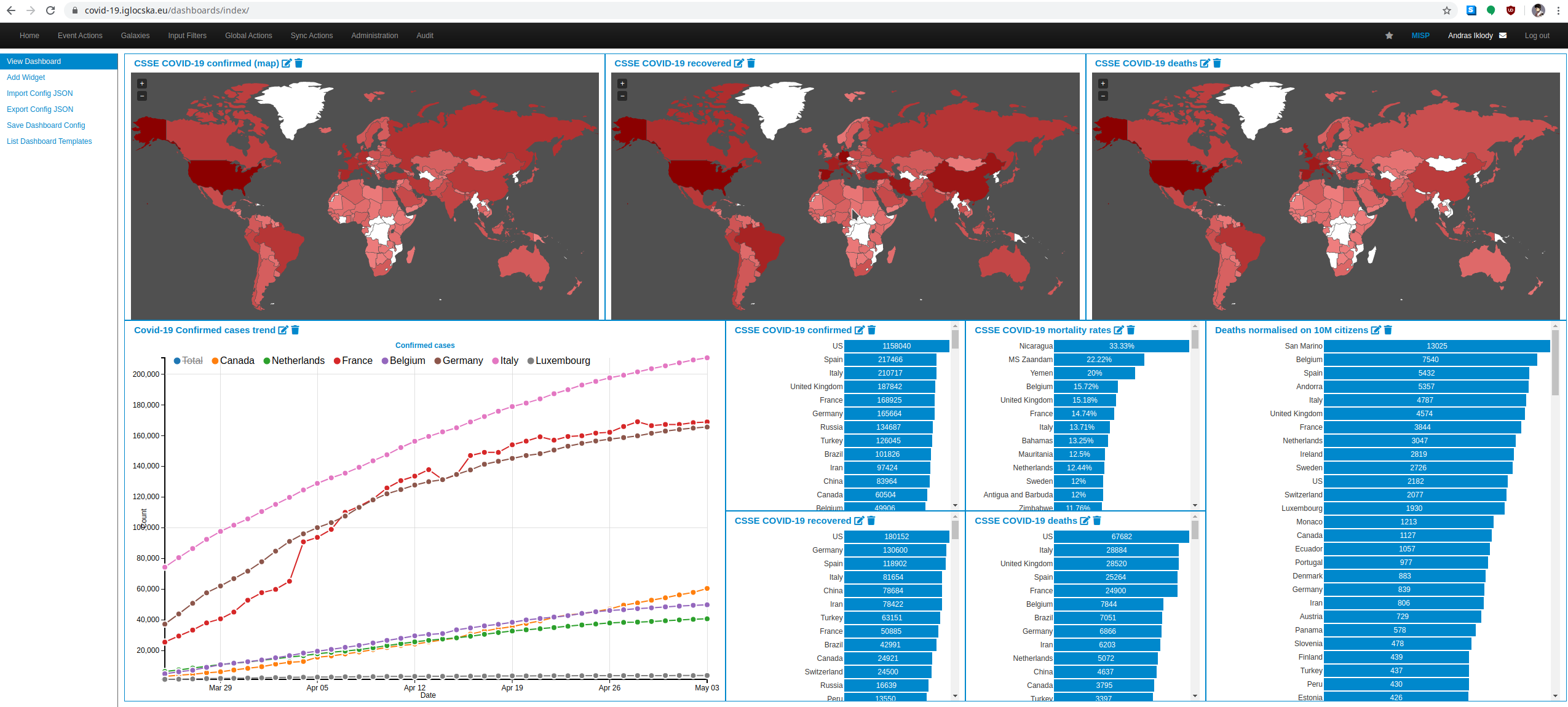Select the Add Widget sidebar item
This screenshot has width=1568, height=707.
pyautogui.click(x=26, y=77)
